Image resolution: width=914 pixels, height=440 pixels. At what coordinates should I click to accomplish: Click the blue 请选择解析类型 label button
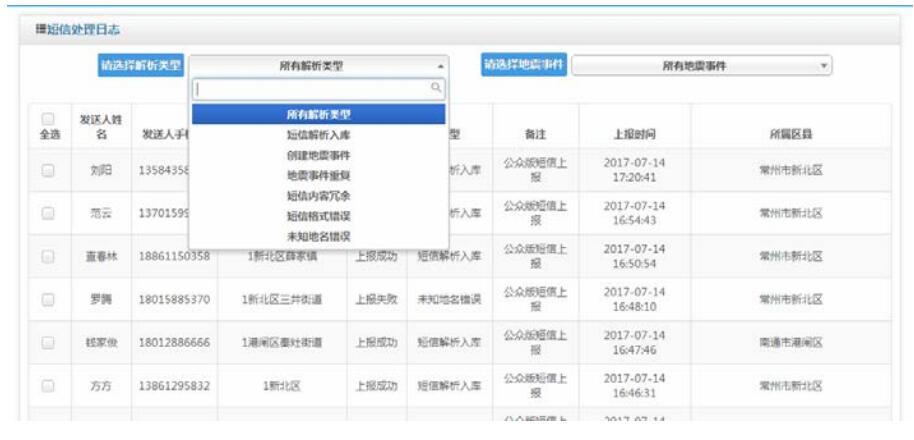(140, 66)
